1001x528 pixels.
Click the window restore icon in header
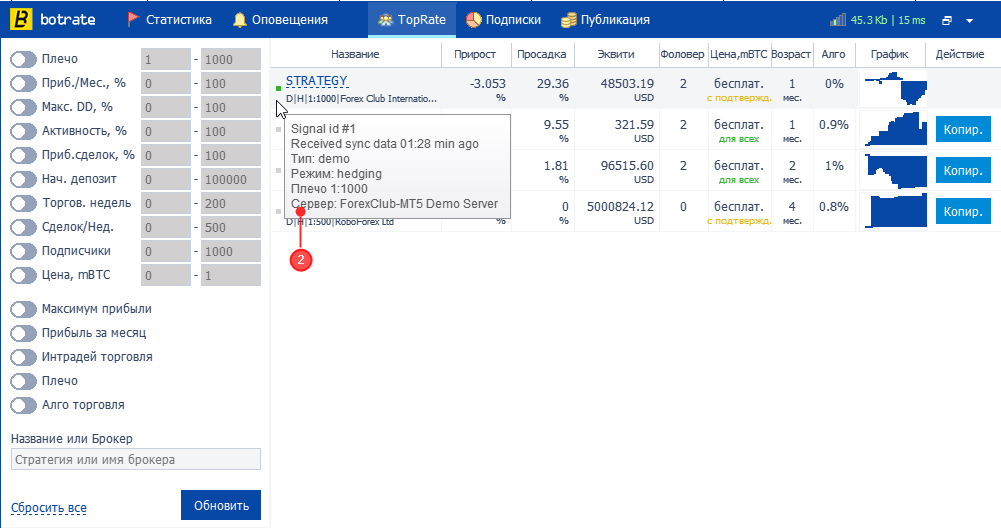tap(947, 20)
